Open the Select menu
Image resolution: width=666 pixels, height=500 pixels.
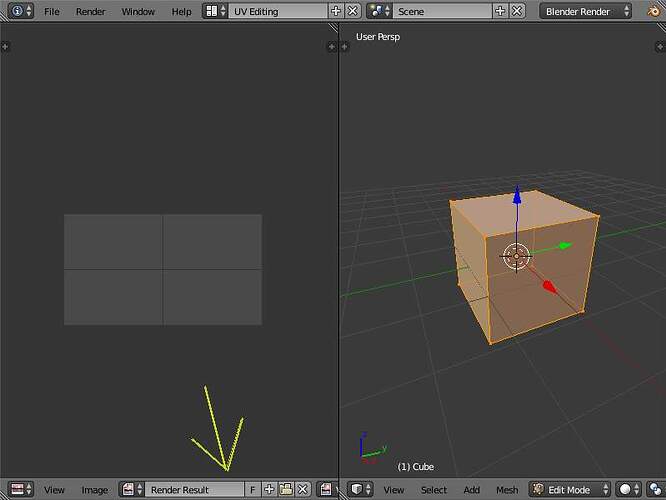click(434, 490)
